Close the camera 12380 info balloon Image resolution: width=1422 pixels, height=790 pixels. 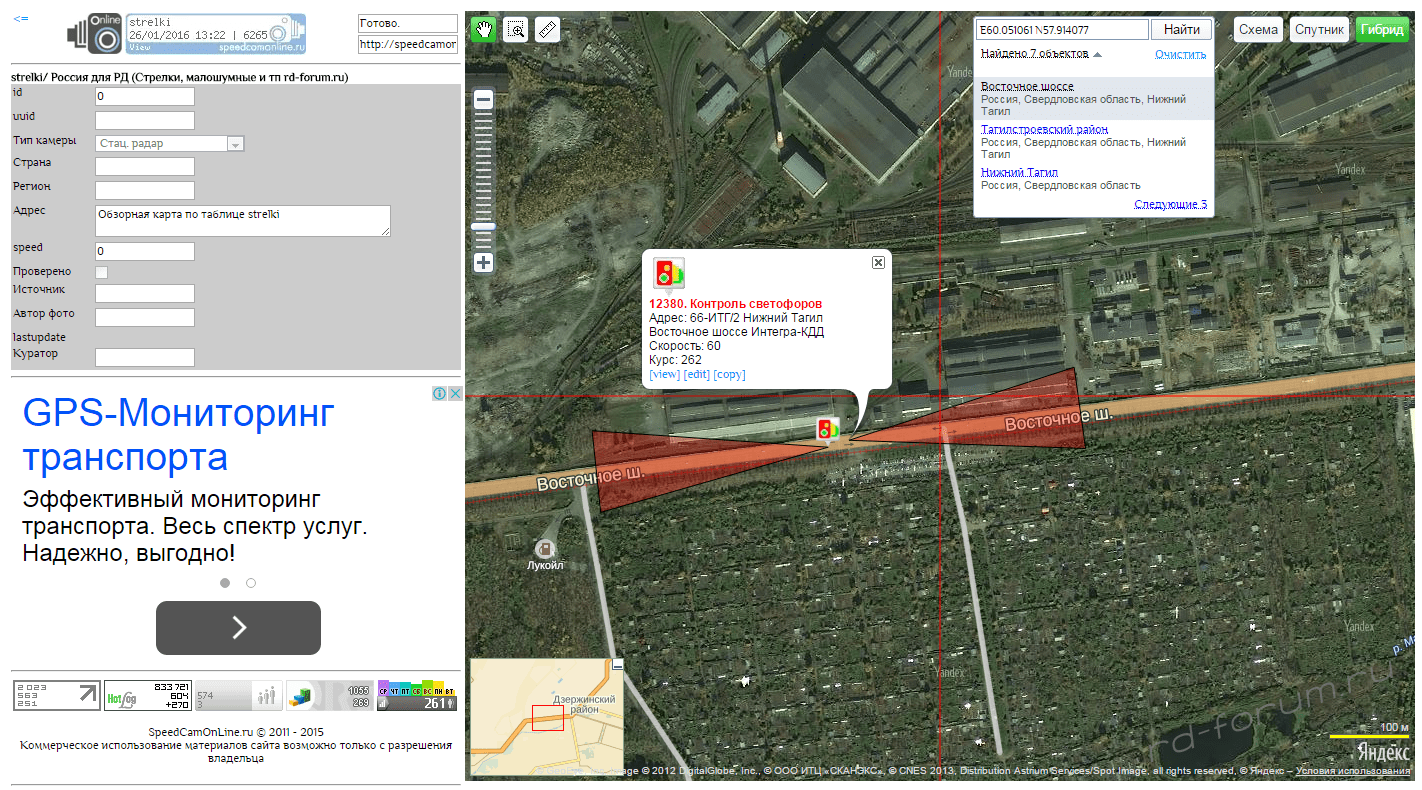[878, 262]
